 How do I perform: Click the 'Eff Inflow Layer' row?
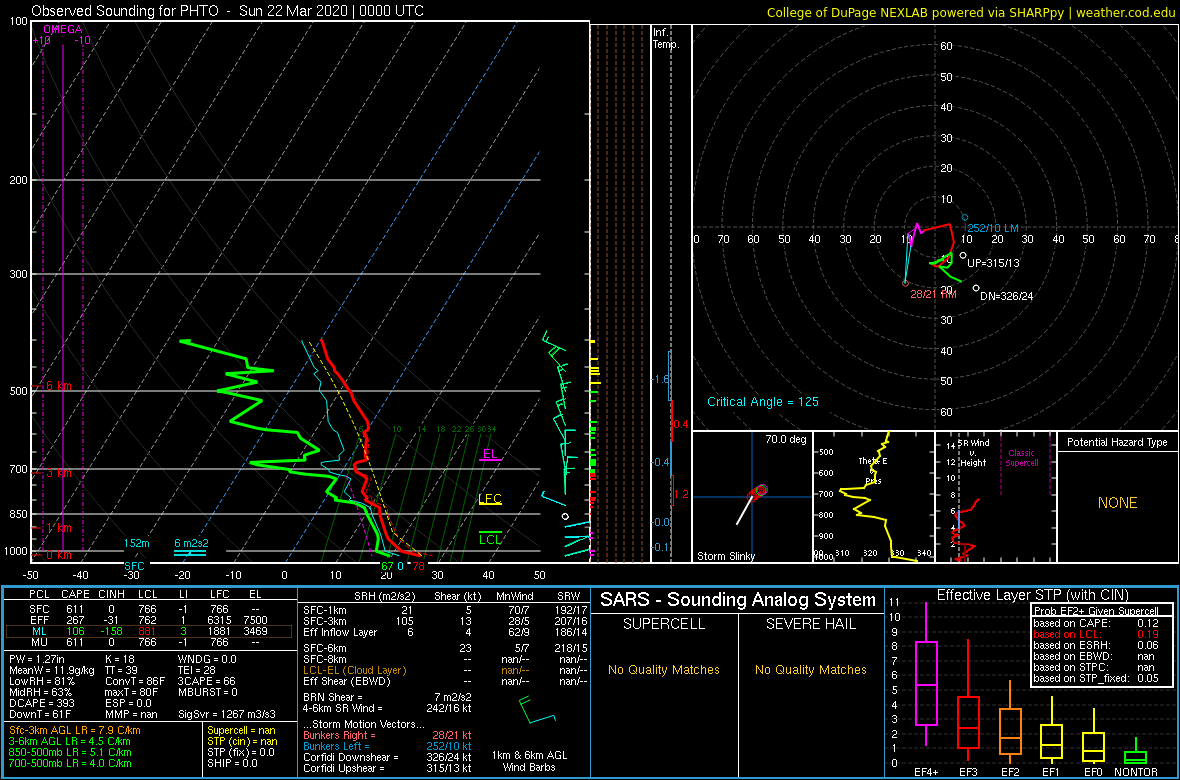(444, 630)
